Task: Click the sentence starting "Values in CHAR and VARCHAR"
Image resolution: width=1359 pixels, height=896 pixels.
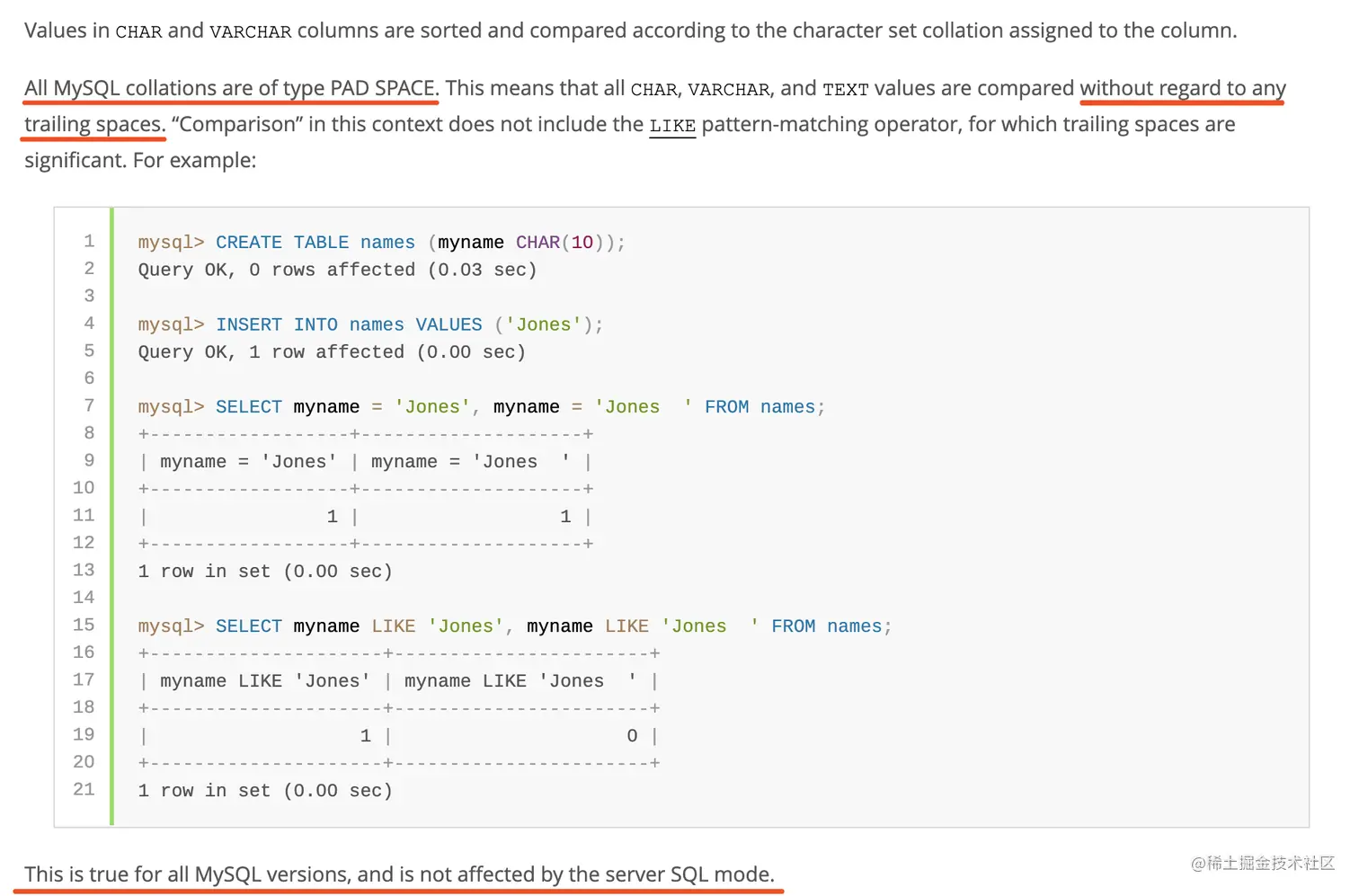Action: (631, 31)
